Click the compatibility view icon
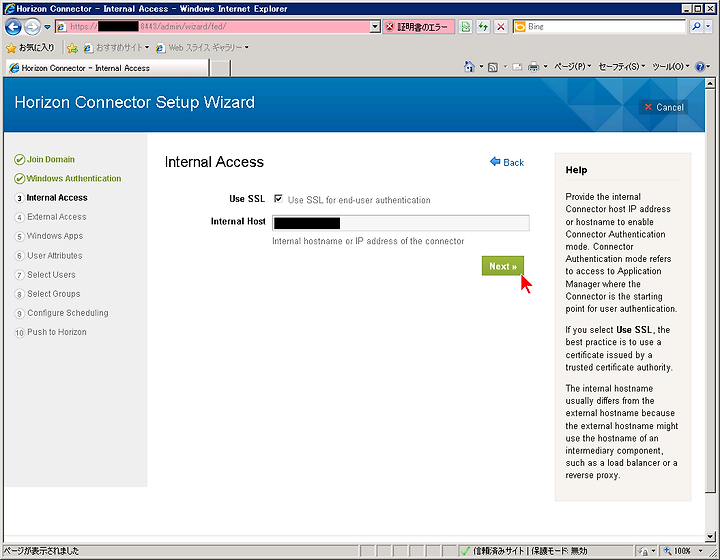This screenshot has width=720, height=560. [x=466, y=27]
